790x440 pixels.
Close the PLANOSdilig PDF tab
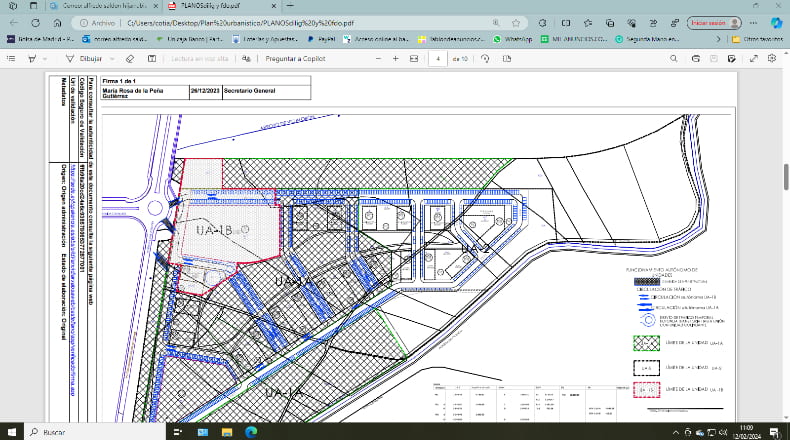point(274,6)
